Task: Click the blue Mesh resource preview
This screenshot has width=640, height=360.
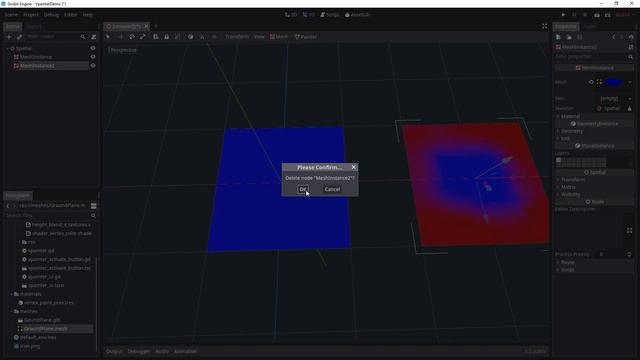Action: click(x=614, y=82)
